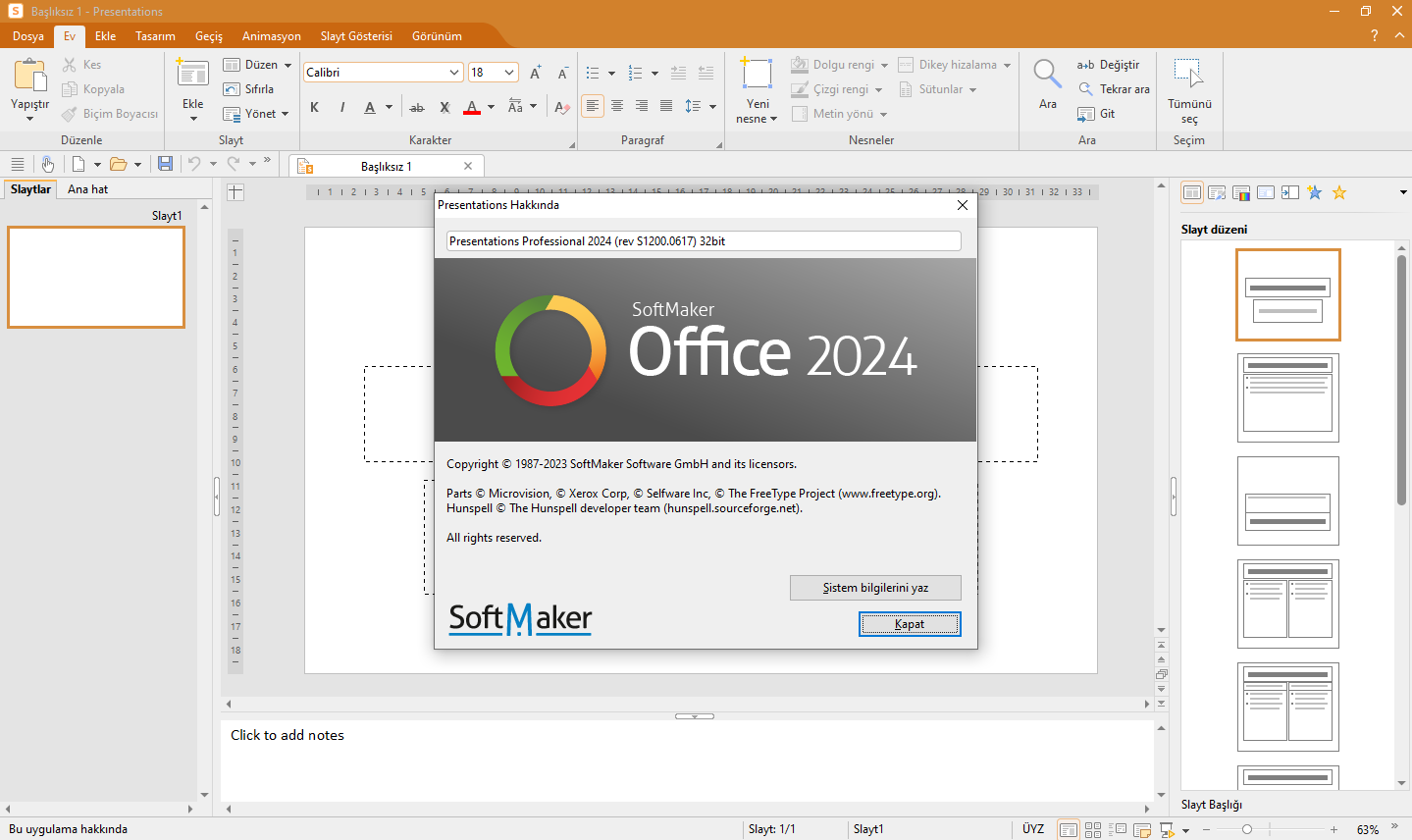Toggle italic I formatting
The width and height of the screenshot is (1412, 840).
(341, 107)
